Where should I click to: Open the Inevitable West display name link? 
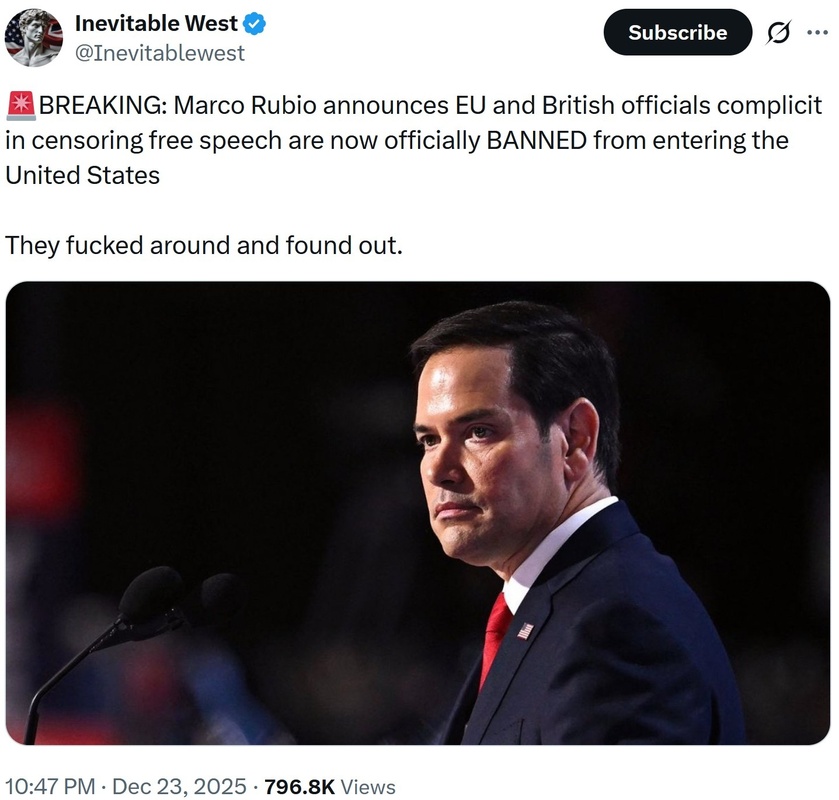tap(156, 24)
